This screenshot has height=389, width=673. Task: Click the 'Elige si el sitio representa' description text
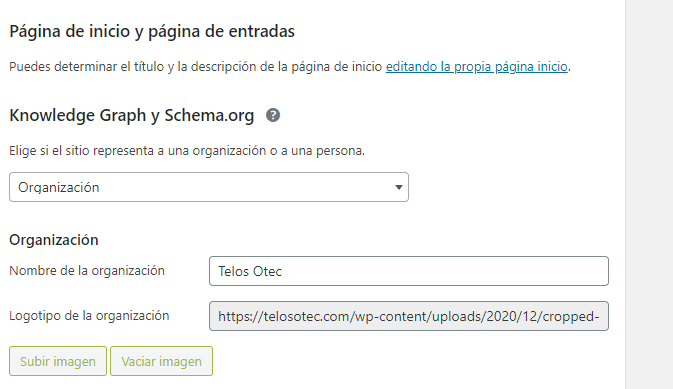[x=187, y=151]
